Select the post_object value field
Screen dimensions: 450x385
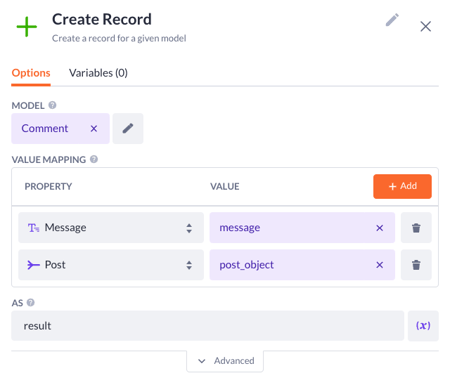(302, 265)
